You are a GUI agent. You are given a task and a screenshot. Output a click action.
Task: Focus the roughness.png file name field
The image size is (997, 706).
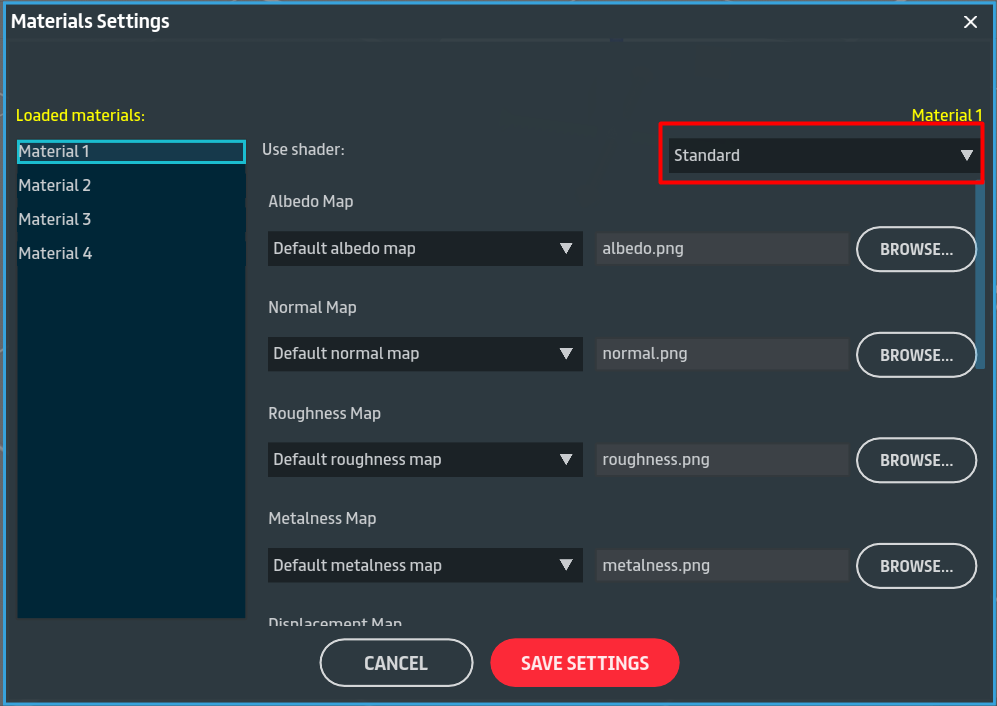(x=722, y=460)
